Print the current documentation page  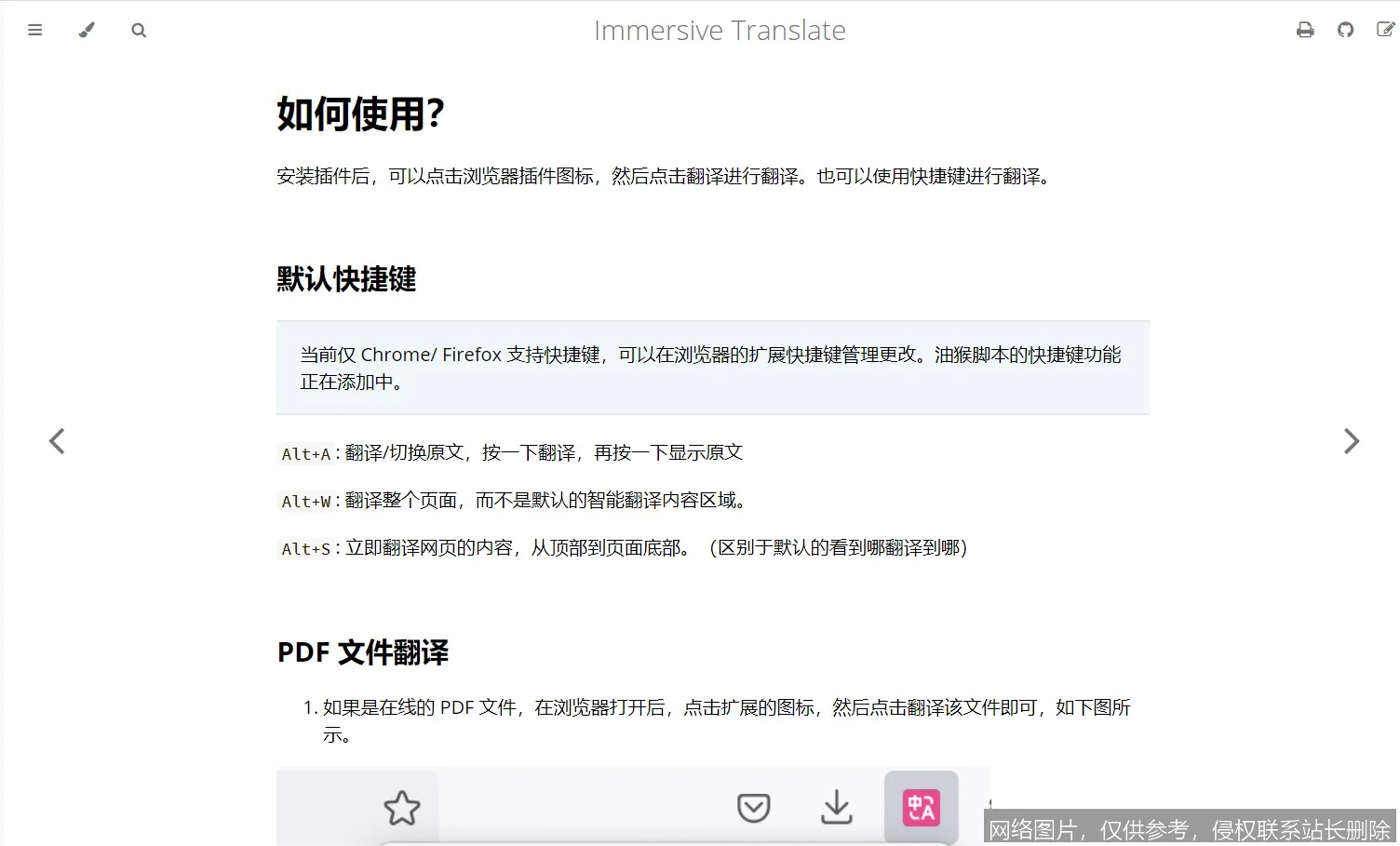coord(1304,30)
